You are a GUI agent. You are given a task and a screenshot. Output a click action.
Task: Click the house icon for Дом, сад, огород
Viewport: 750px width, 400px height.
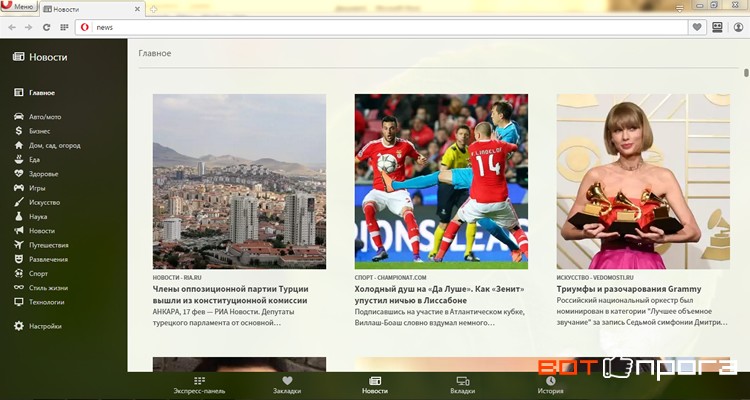click(19, 145)
